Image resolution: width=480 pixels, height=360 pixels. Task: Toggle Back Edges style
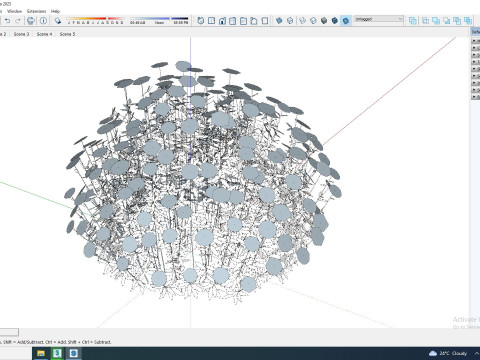290,21
